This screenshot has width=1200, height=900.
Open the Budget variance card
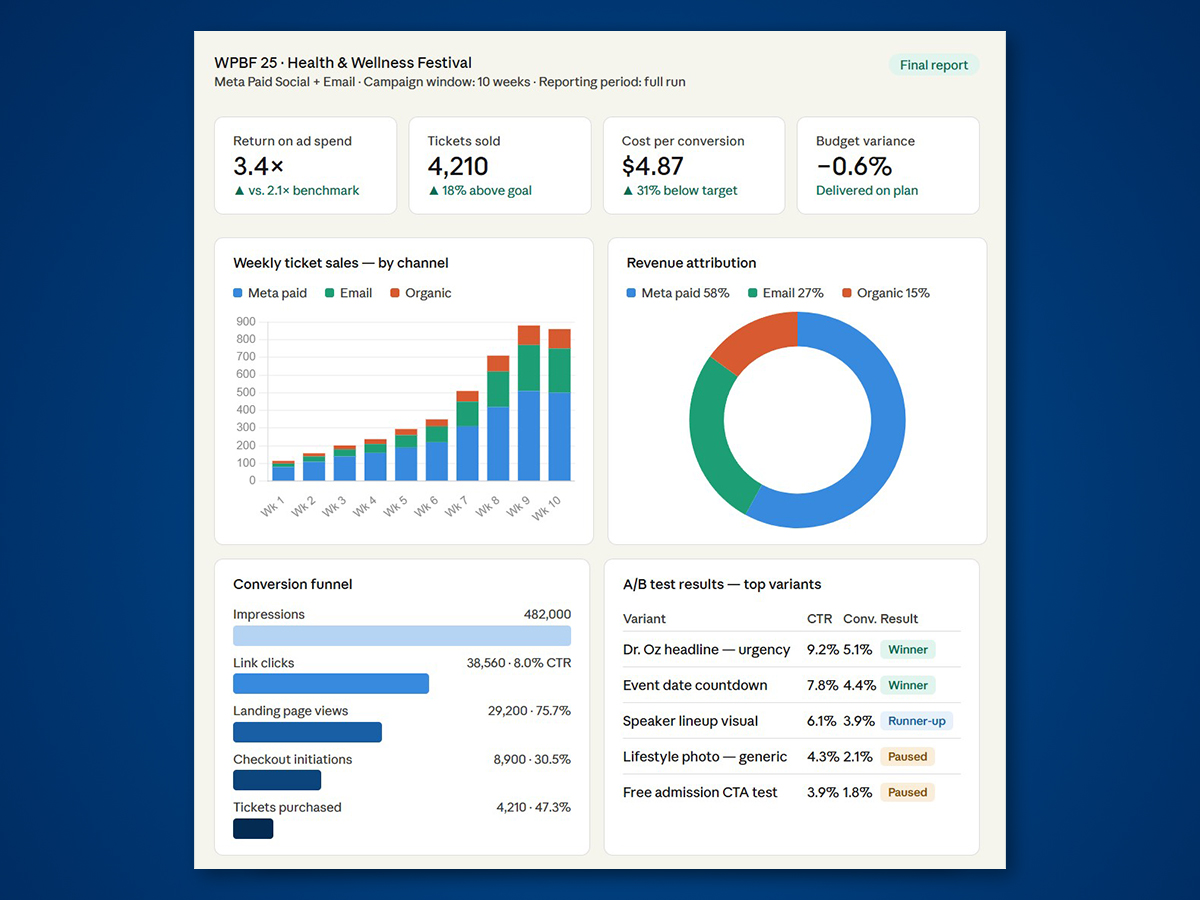(887, 165)
